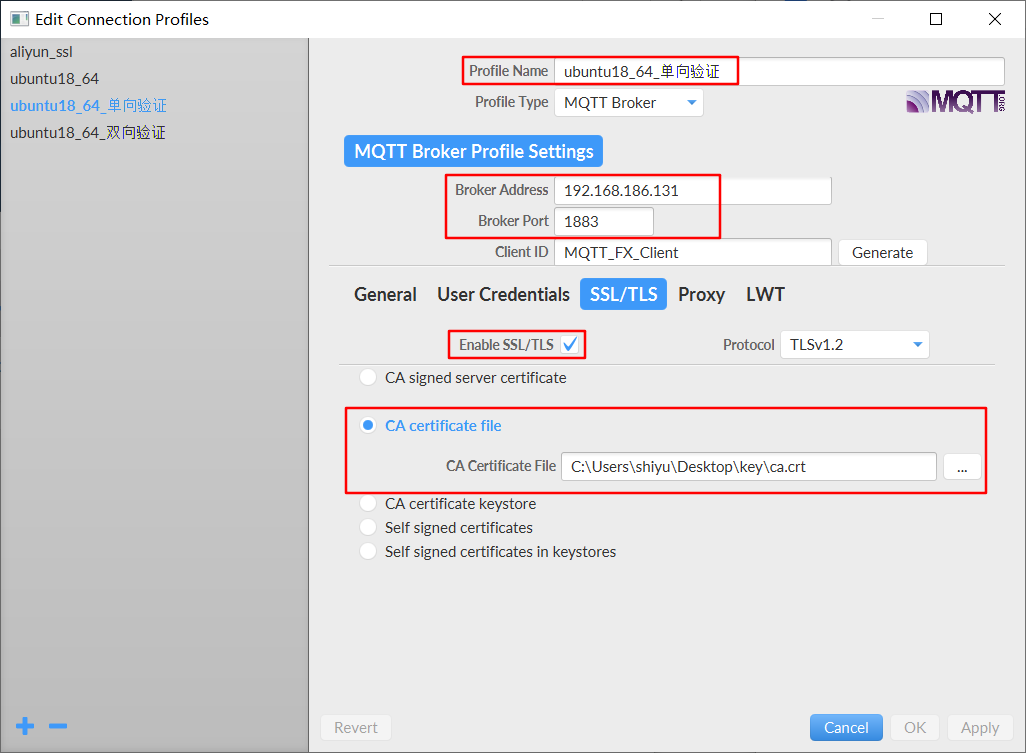Click the MQTT logo
This screenshot has width=1026, height=753.
coord(954,100)
